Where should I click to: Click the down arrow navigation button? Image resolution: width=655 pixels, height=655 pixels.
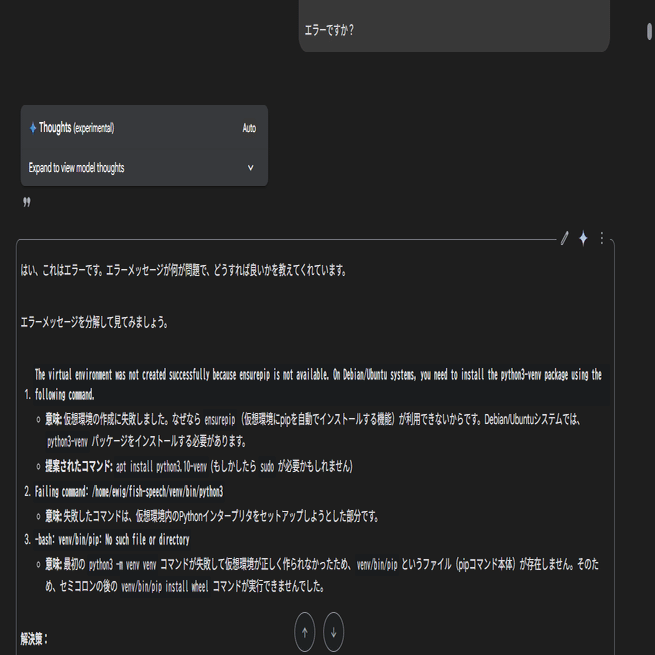click(333, 632)
